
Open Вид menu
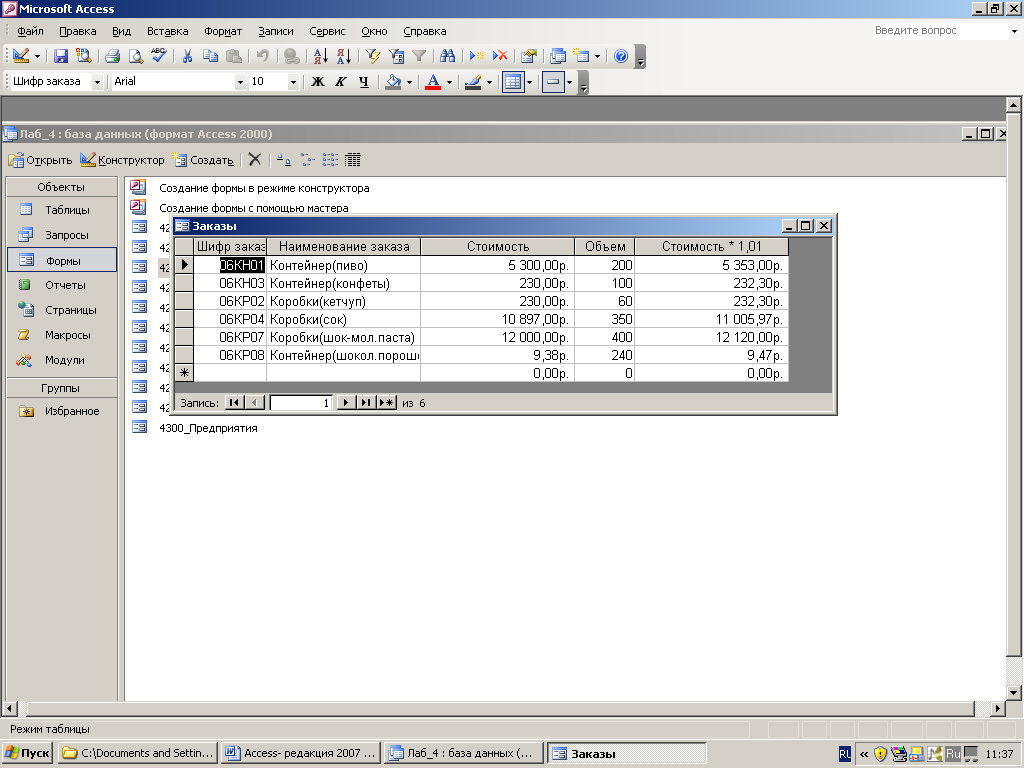click(x=121, y=31)
